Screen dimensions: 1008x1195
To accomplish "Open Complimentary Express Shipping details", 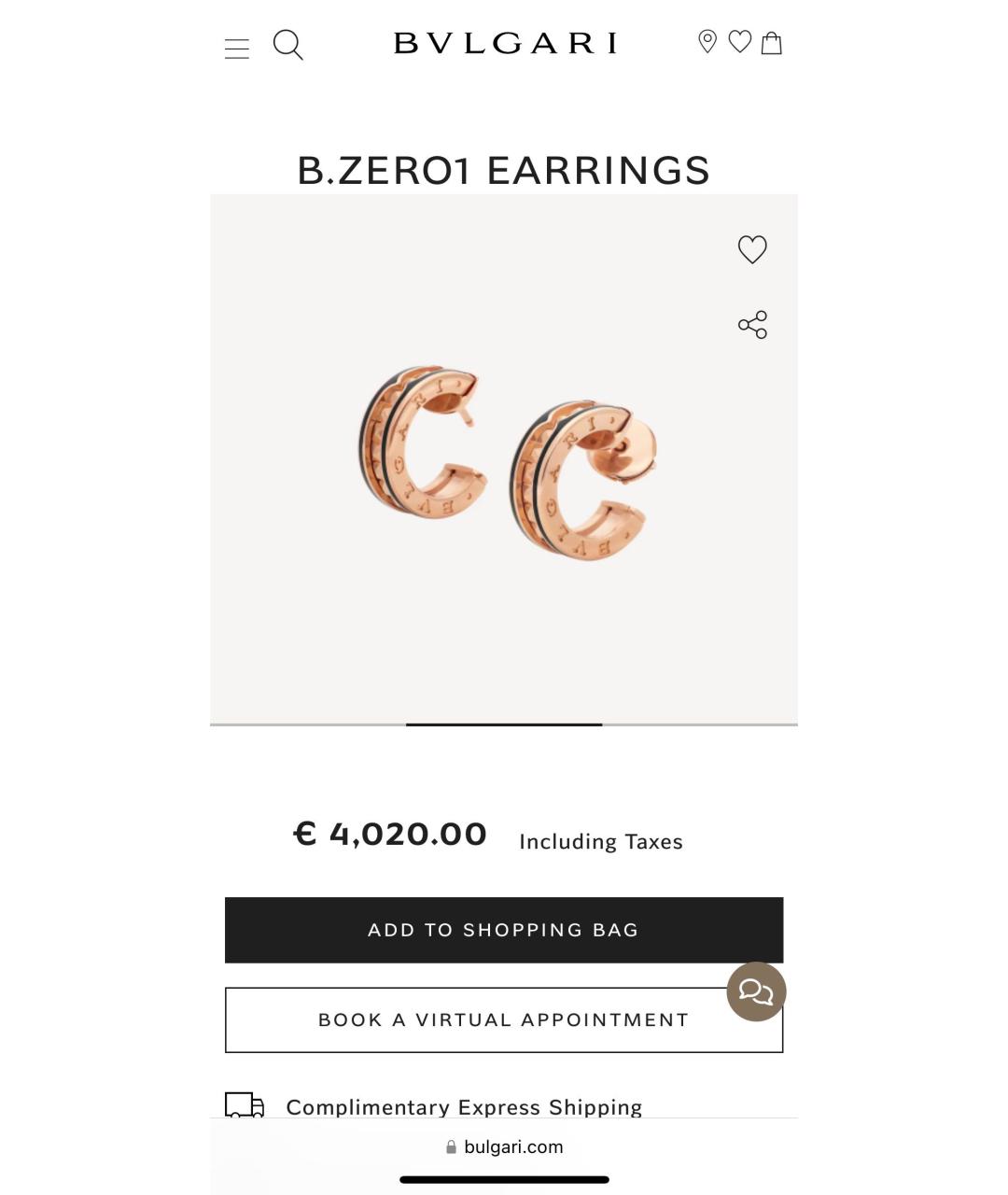I will click(464, 1107).
